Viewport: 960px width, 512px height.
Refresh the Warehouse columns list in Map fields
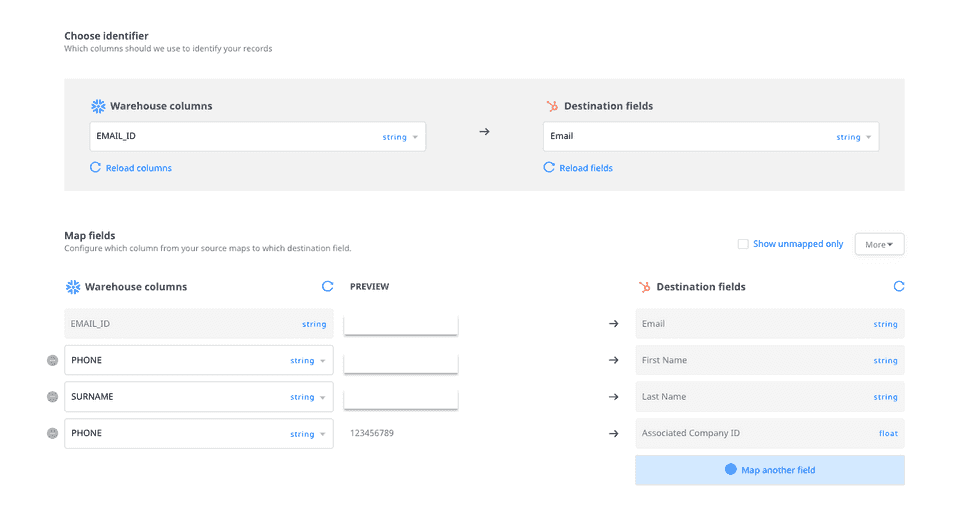(327, 287)
